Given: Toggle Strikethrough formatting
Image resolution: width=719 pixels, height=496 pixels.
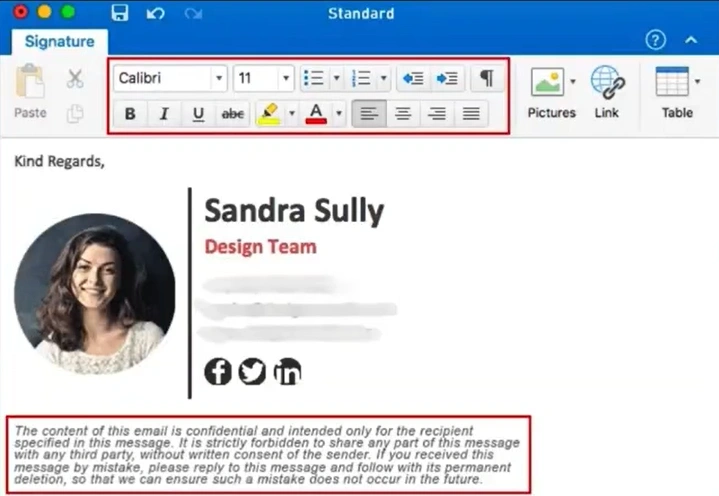Looking at the screenshot, I should 232,113.
